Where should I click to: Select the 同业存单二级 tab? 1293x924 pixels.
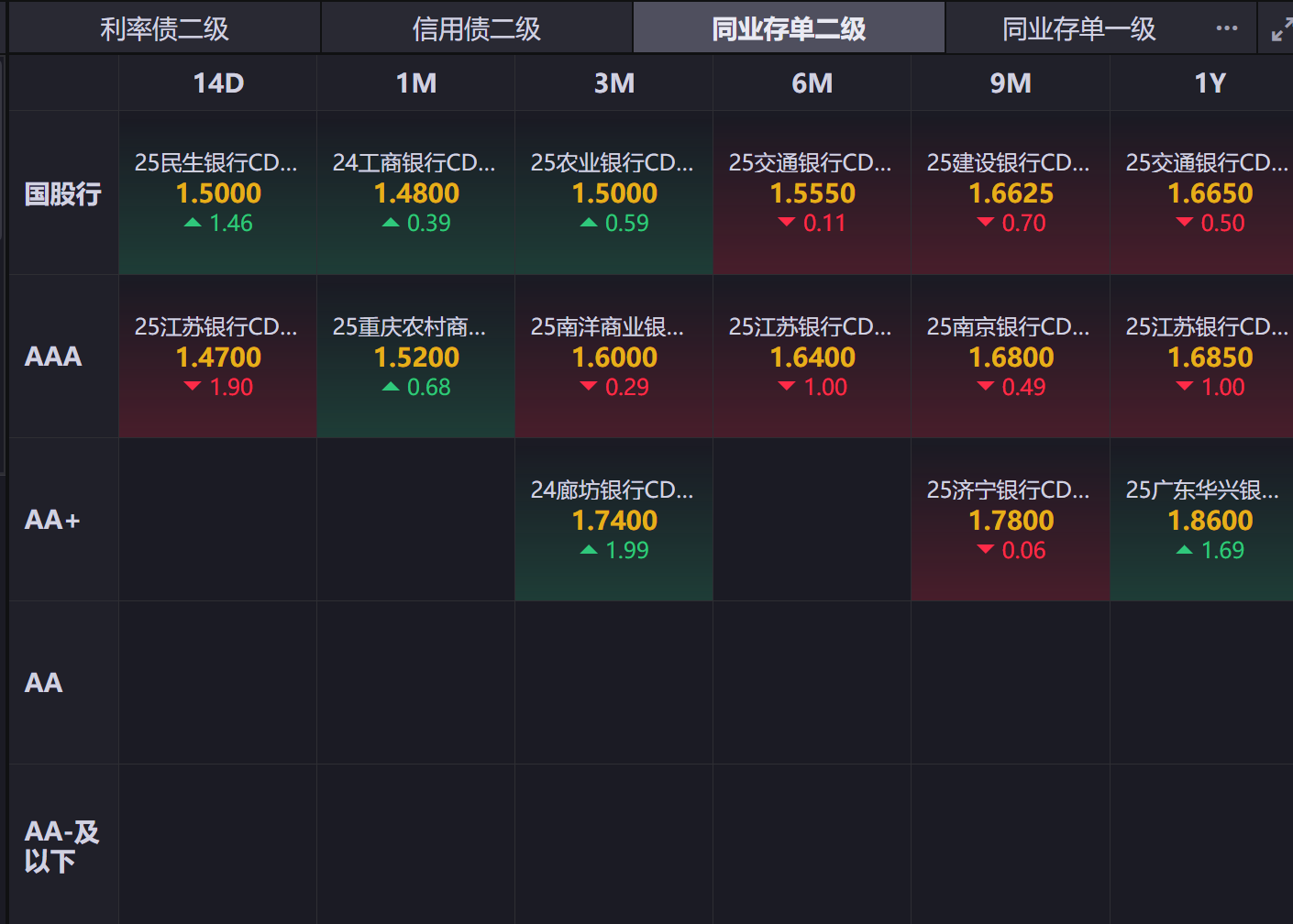pyautogui.click(x=789, y=28)
